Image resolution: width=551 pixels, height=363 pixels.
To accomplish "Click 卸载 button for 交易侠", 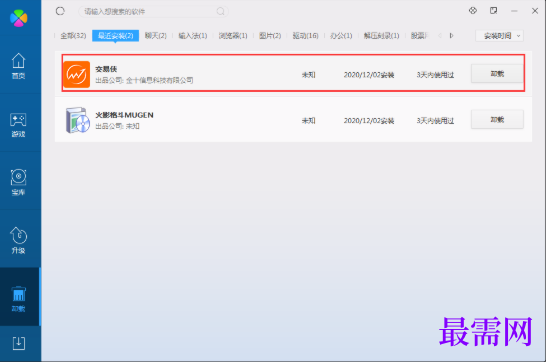I will pos(497,74).
